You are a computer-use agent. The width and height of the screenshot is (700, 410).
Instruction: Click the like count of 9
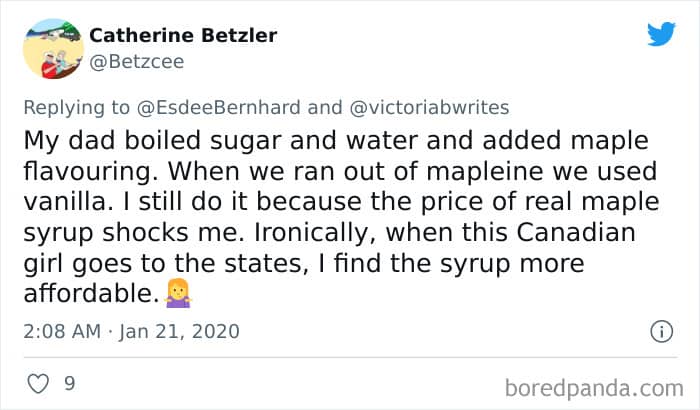point(70,383)
